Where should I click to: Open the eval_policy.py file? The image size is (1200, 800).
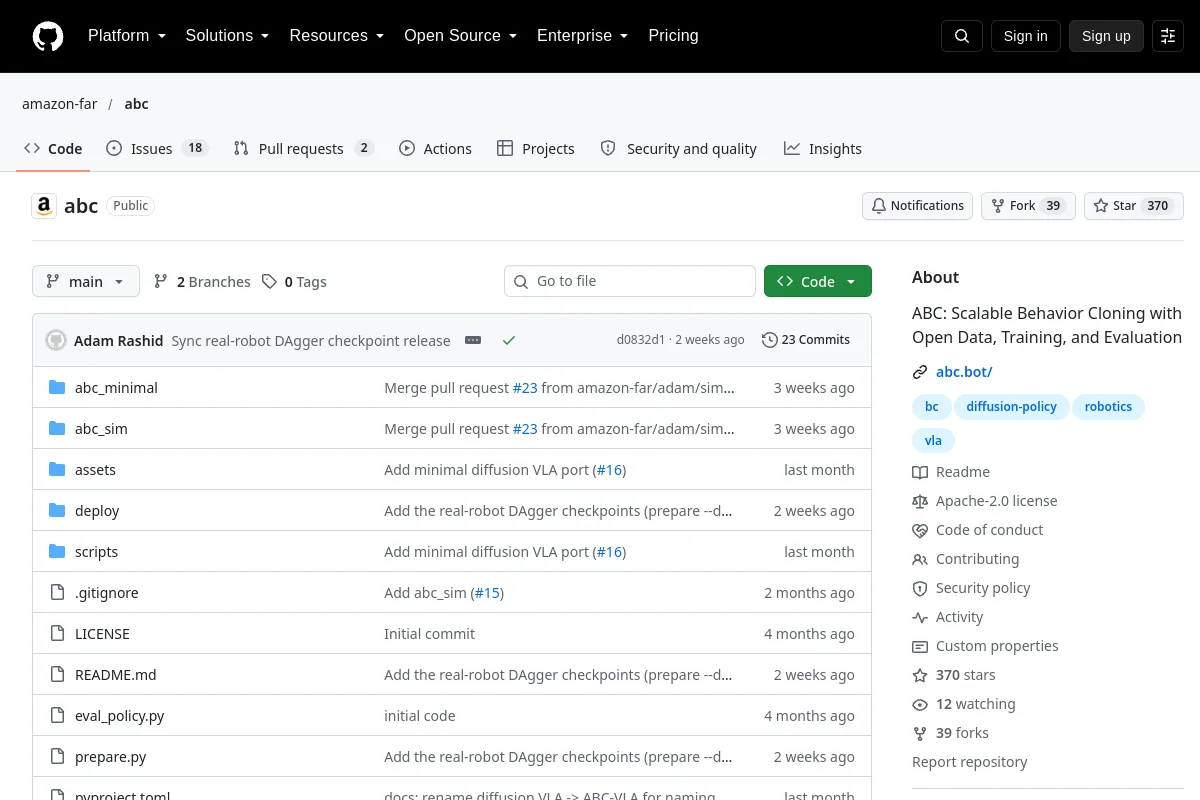pos(120,716)
